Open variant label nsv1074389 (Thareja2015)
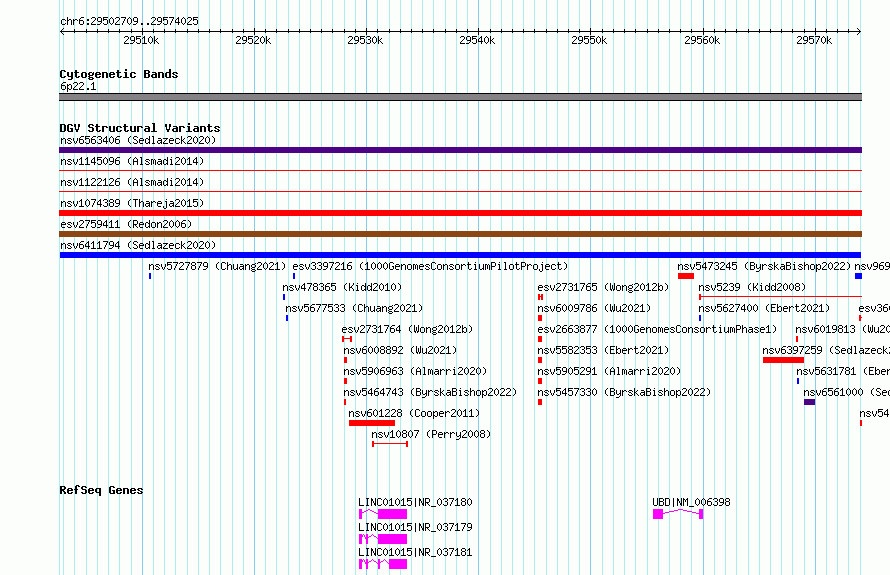Screen dimensions: 890x575 (x=132, y=203)
